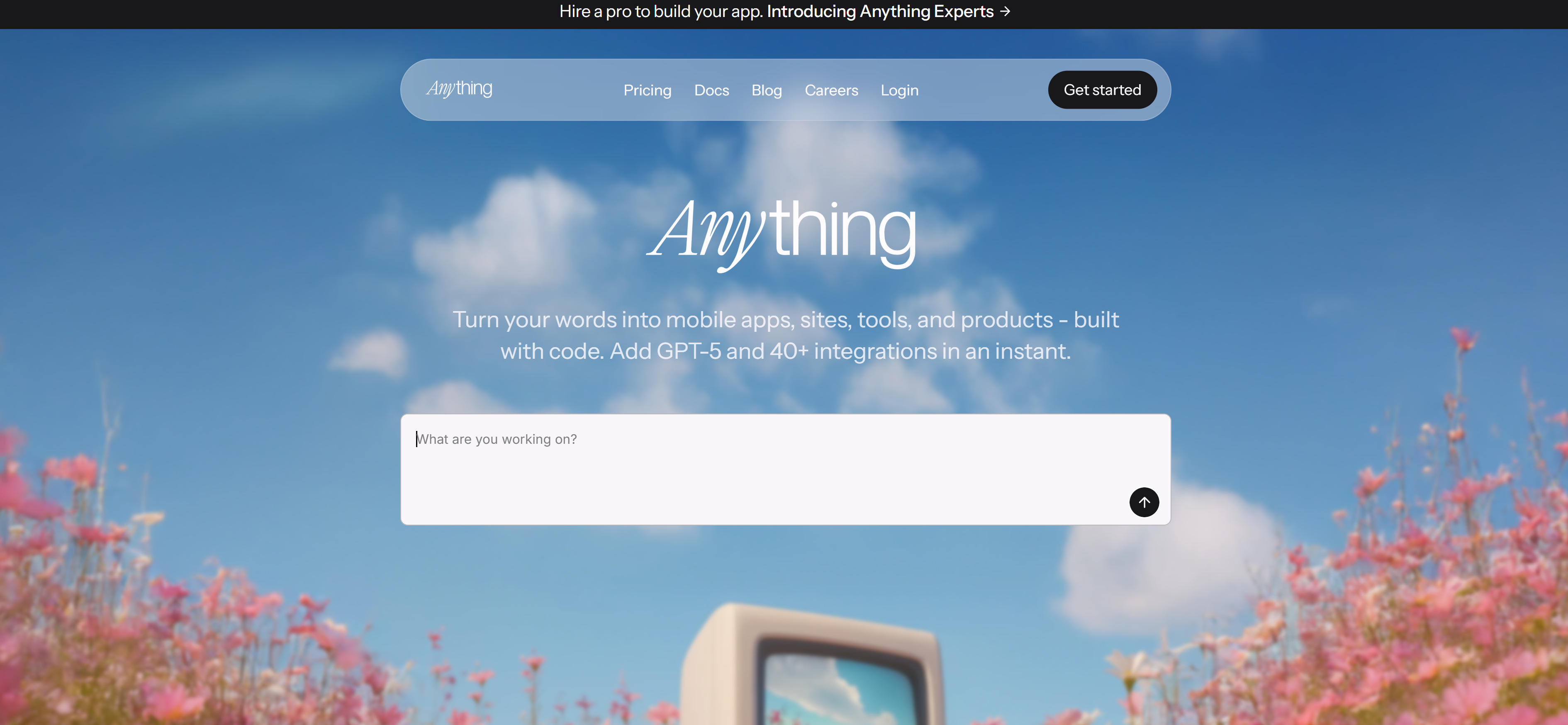Image resolution: width=1568 pixels, height=725 pixels.
Task: Click the empty lower area of the prompt box
Action: click(x=761, y=496)
